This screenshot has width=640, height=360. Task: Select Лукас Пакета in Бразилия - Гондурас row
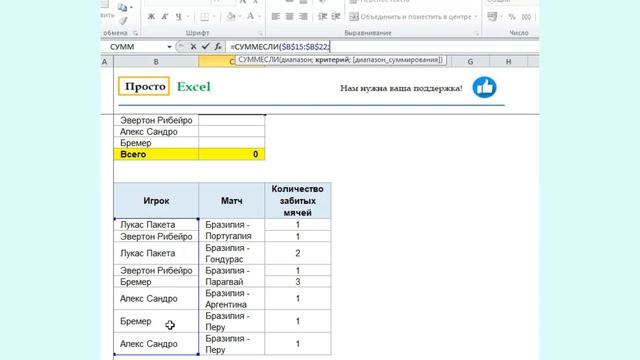pos(156,253)
